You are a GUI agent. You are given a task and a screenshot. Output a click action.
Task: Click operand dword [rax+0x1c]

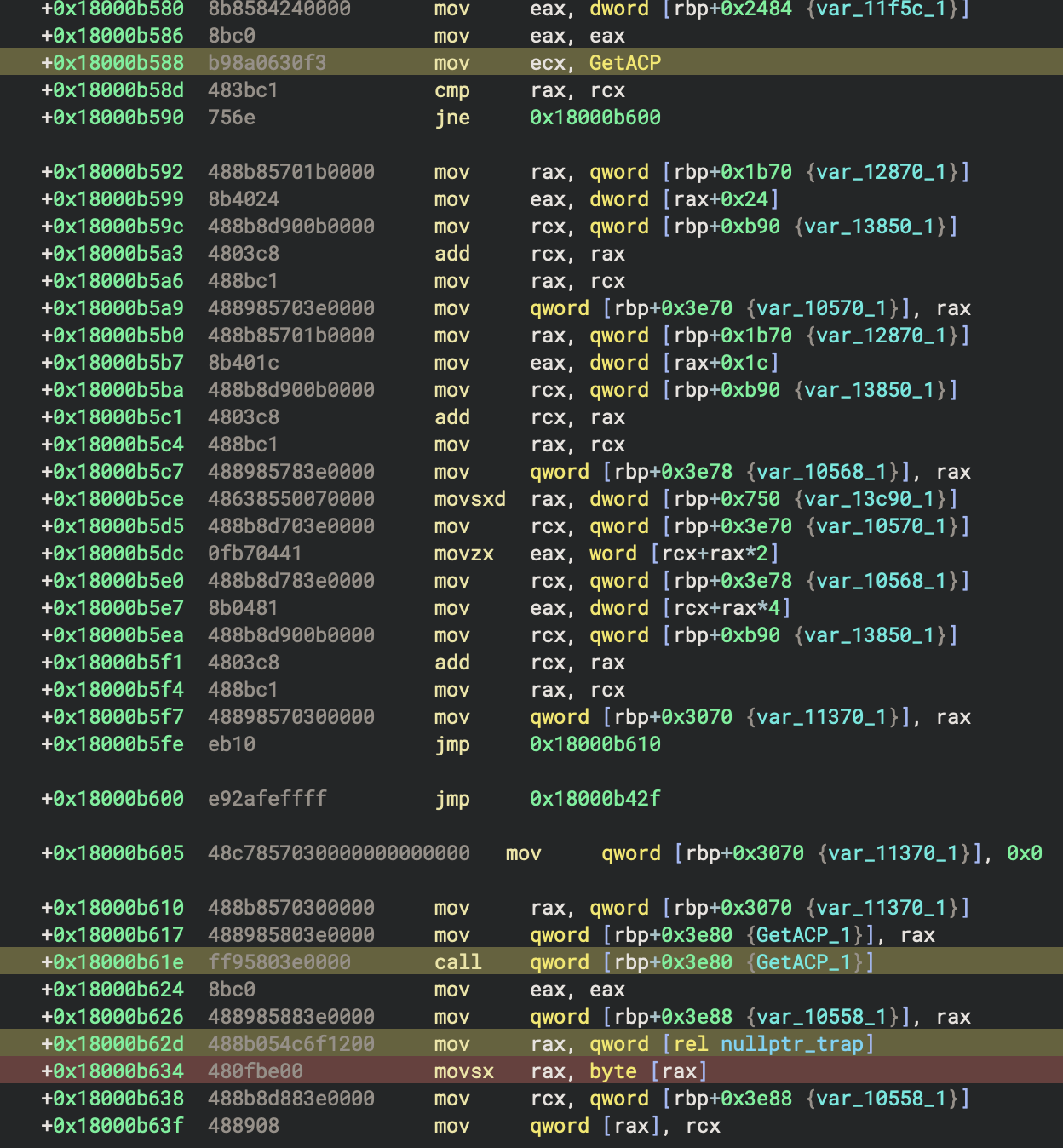coord(684,363)
